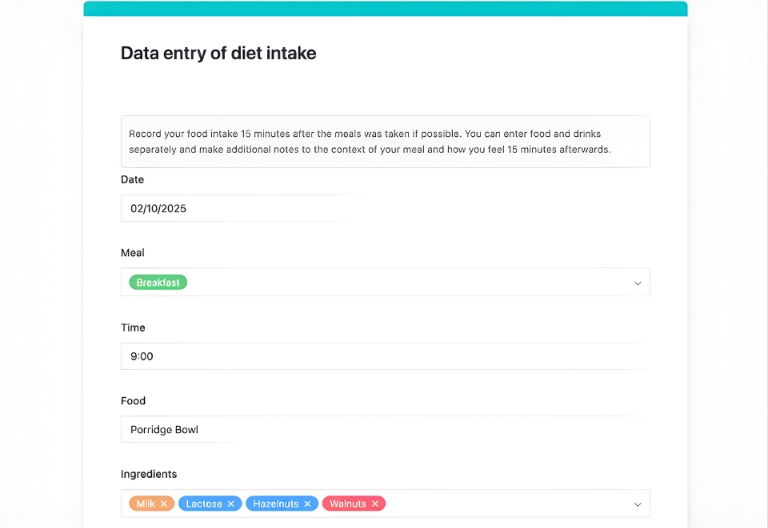Click the "Data entry of diet intake" heading
This screenshot has height=528, width=768.
tap(218, 54)
